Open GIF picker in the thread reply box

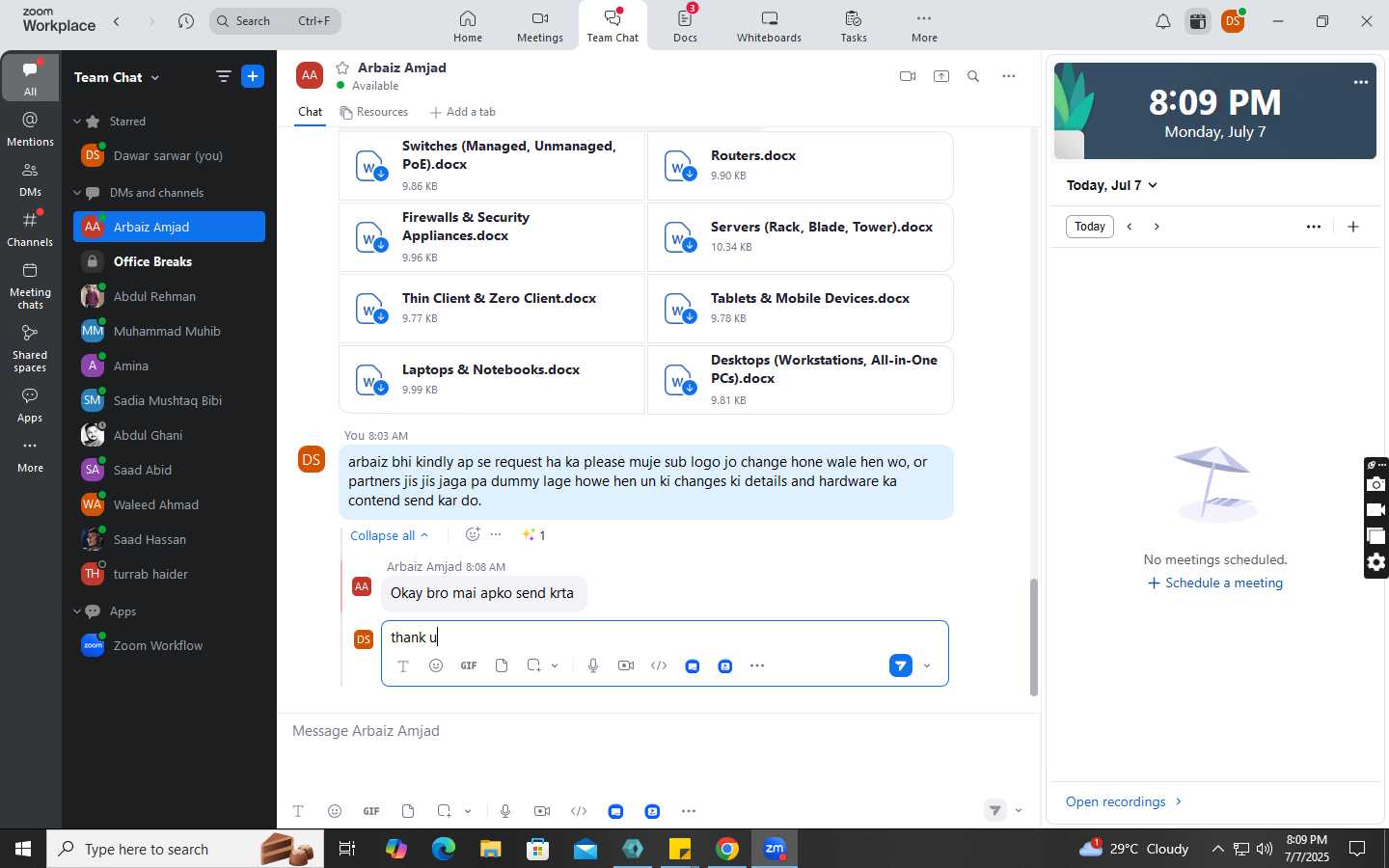469,665
